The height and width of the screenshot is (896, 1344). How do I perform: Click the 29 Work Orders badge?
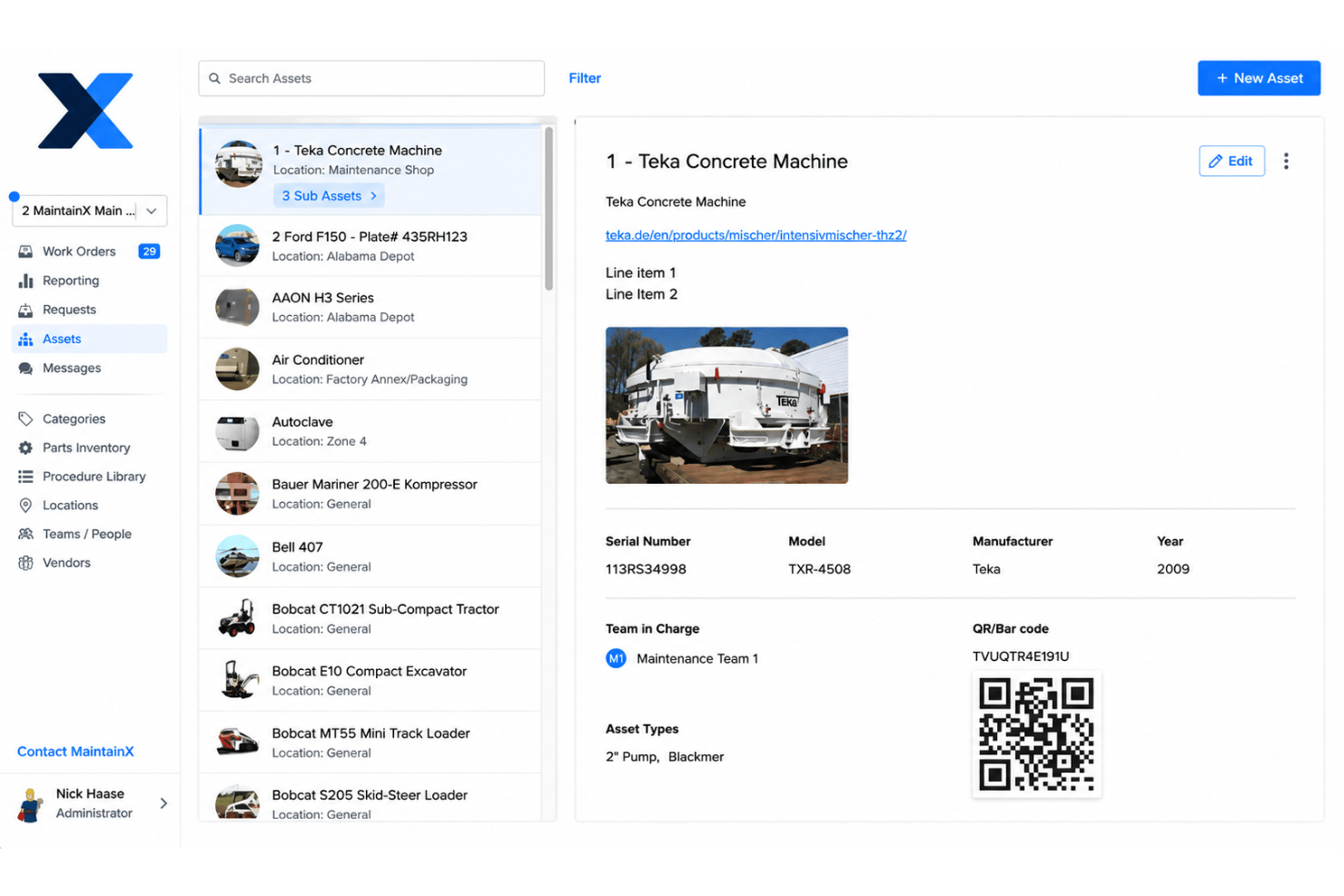pyautogui.click(x=149, y=251)
